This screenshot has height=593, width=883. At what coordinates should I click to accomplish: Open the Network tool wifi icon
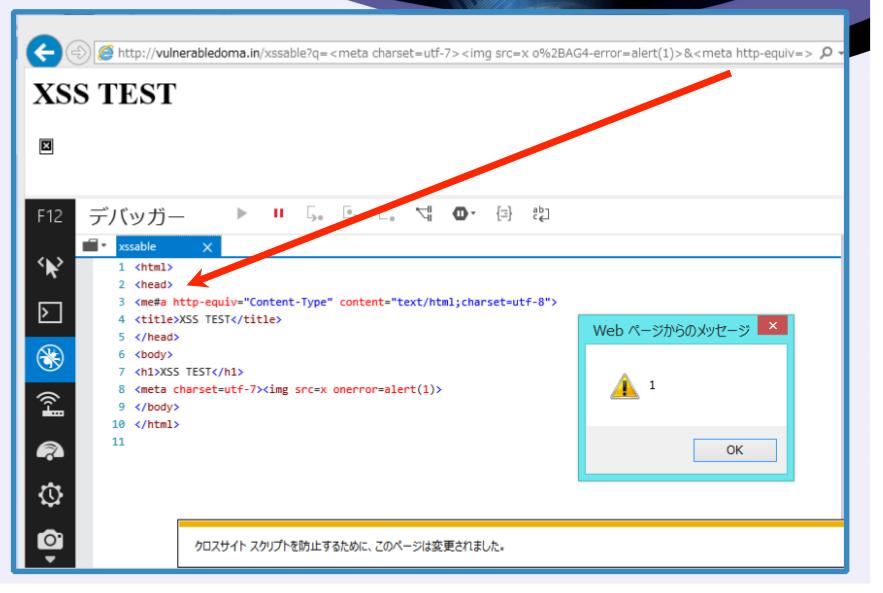pos(50,404)
